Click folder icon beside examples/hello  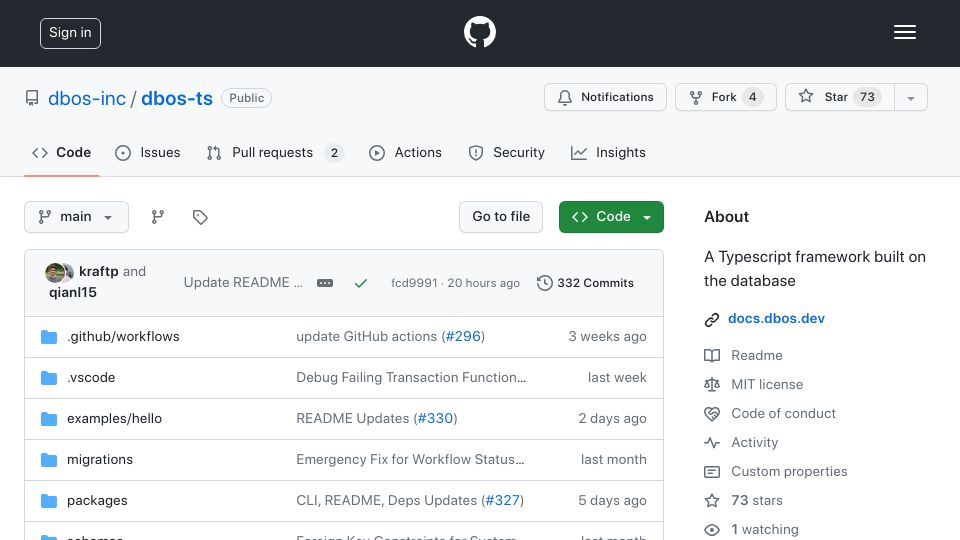pyautogui.click(x=49, y=419)
